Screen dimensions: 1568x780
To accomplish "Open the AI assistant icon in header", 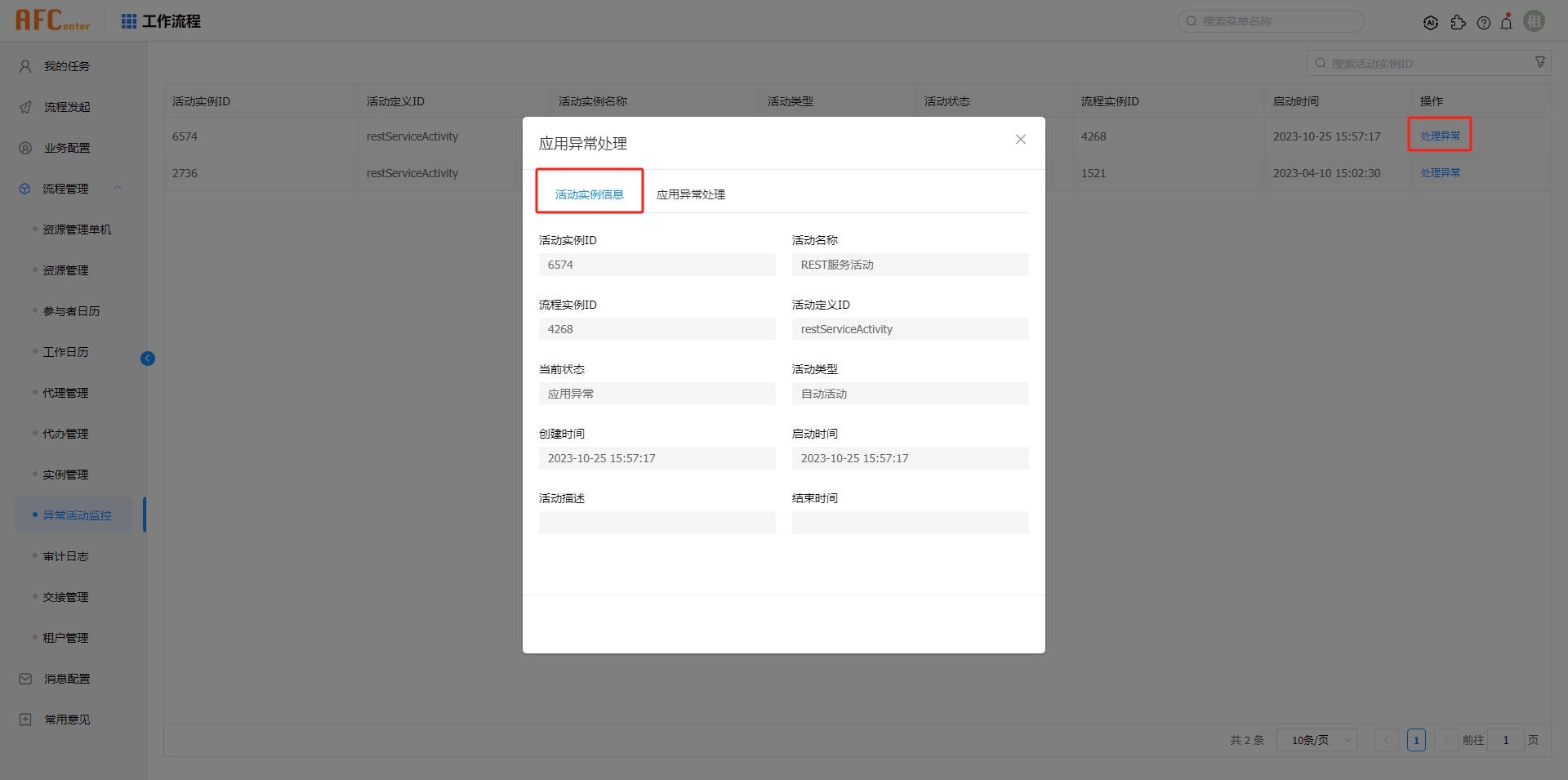I will [x=1430, y=23].
